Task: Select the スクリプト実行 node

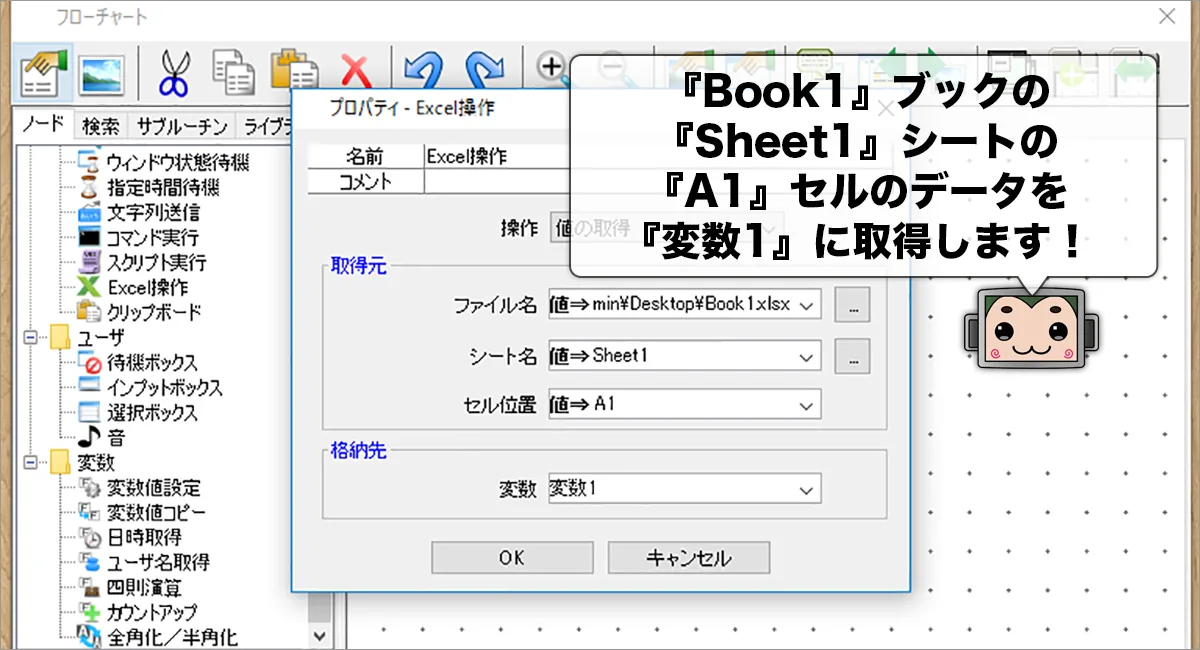Action: pyautogui.click(x=143, y=262)
